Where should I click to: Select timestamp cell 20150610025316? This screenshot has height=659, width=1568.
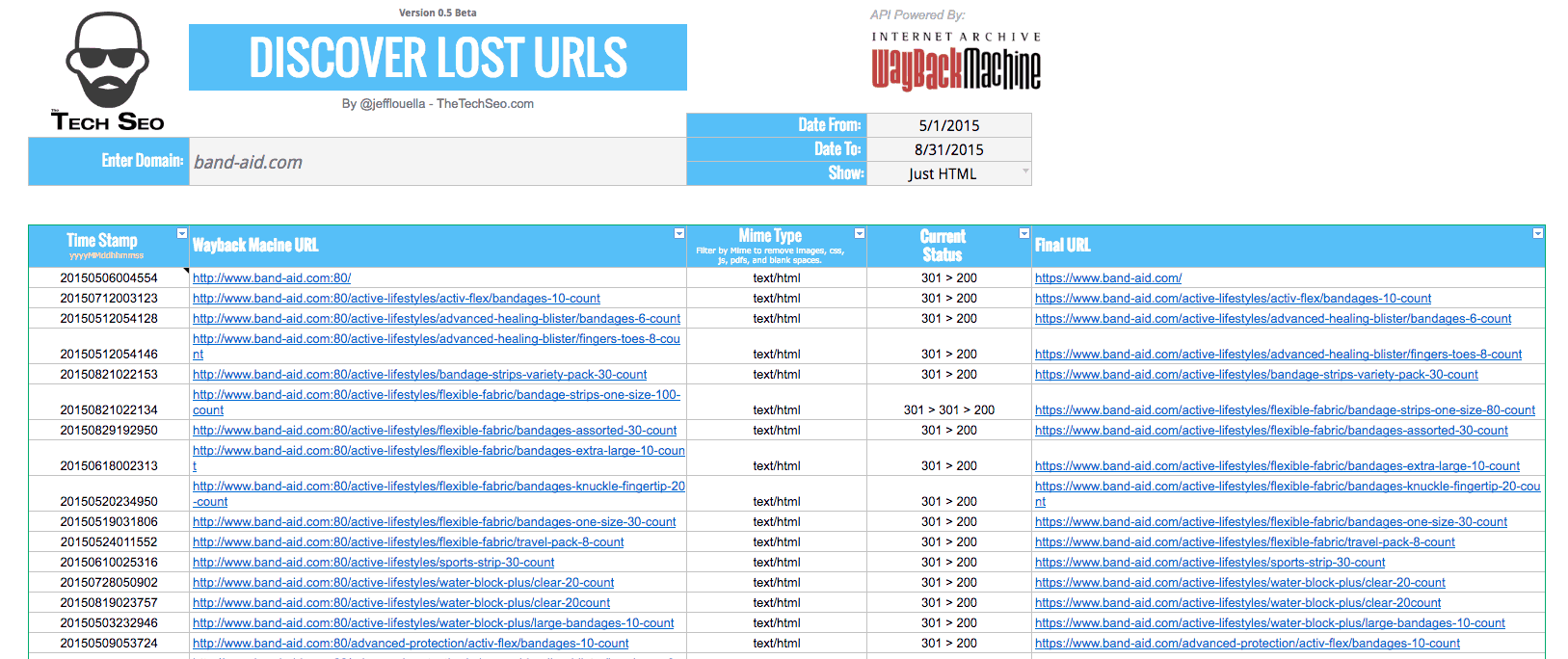point(109,563)
